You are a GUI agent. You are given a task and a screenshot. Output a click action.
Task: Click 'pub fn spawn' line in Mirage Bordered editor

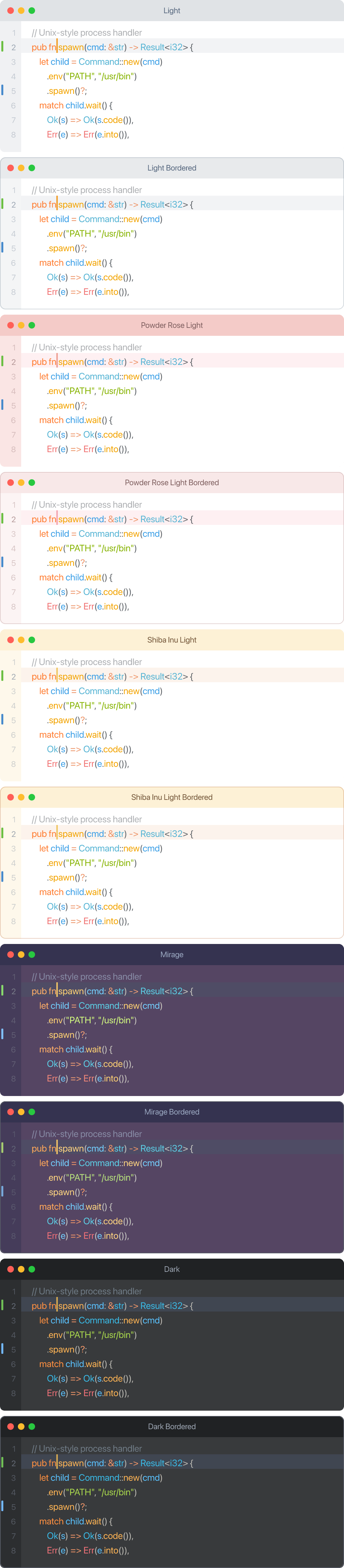pyautogui.click(x=112, y=1149)
